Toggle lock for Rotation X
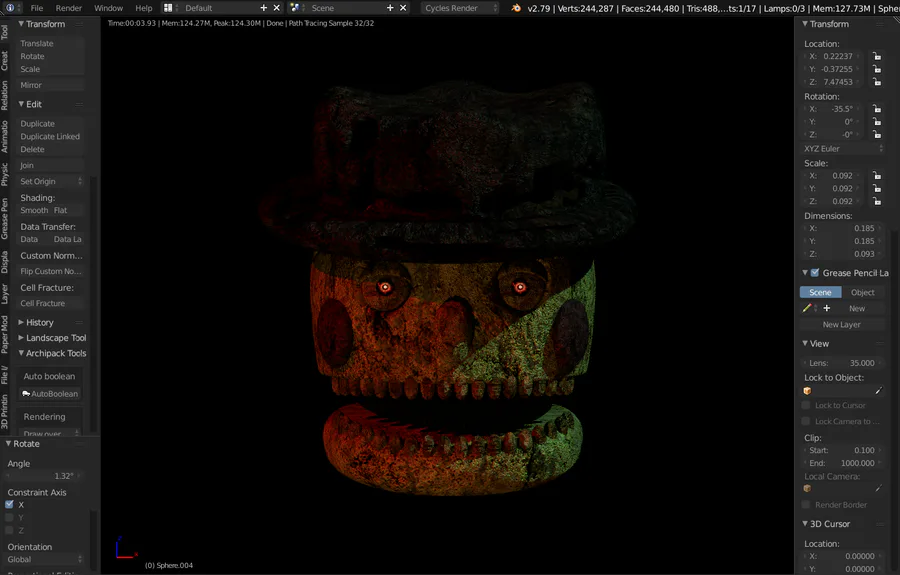This screenshot has width=900, height=575. click(877, 108)
